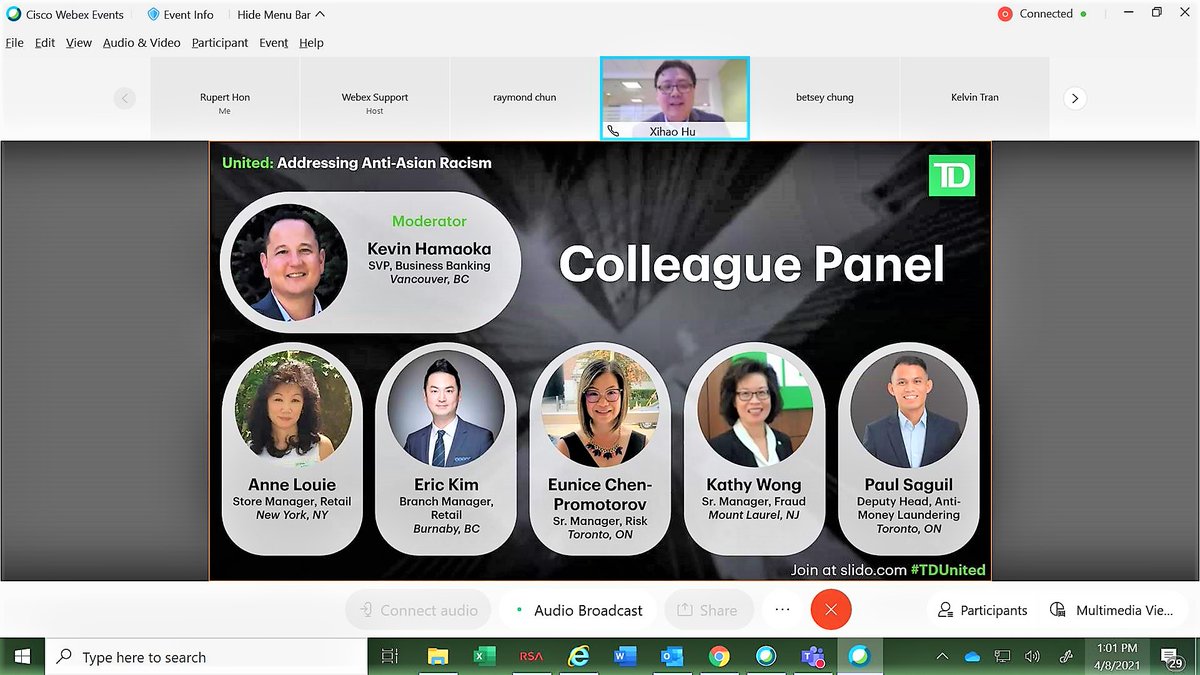Open the View menu
1200x675 pixels.
point(79,43)
